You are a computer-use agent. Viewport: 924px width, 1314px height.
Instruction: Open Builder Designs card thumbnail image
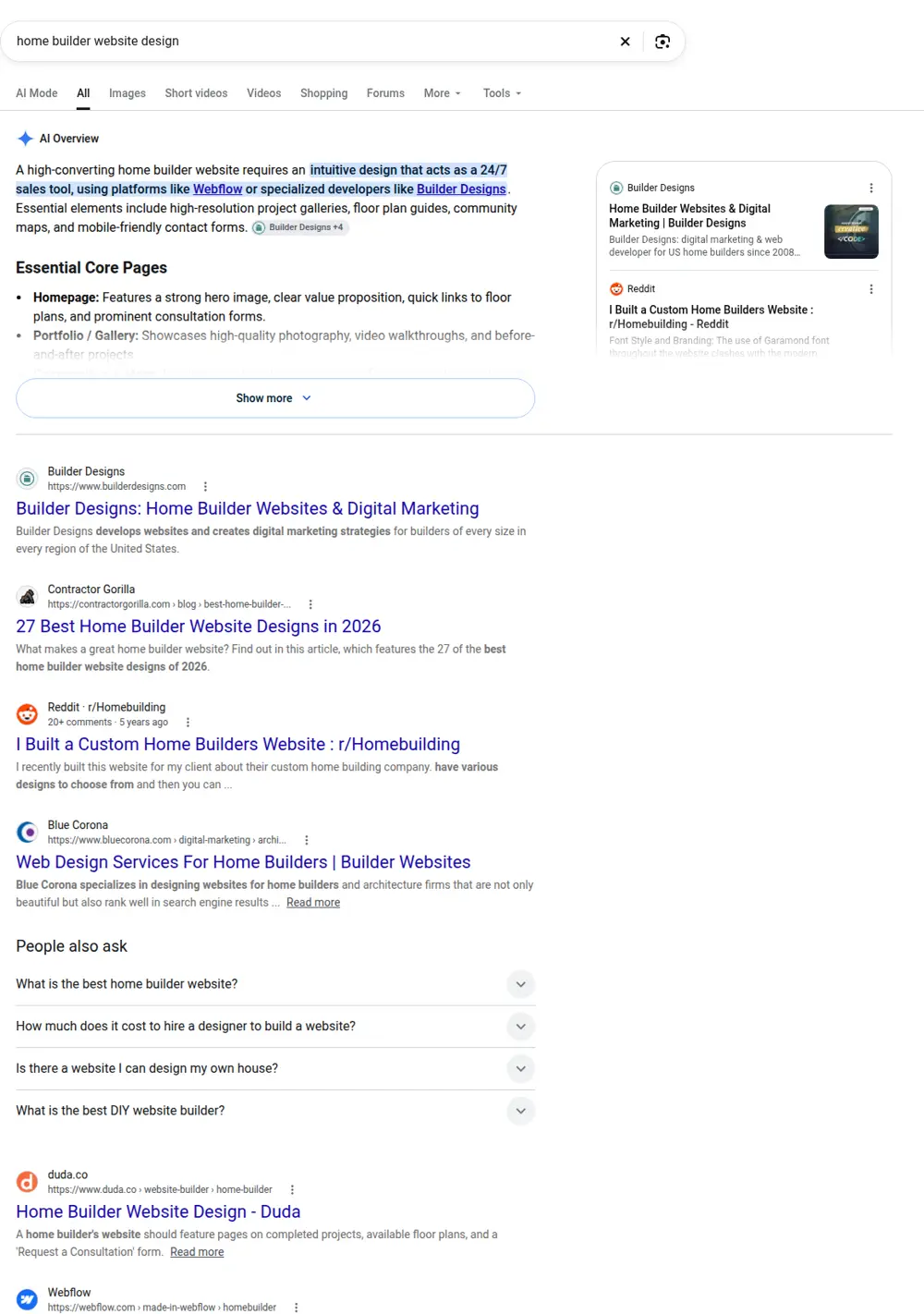click(x=851, y=231)
